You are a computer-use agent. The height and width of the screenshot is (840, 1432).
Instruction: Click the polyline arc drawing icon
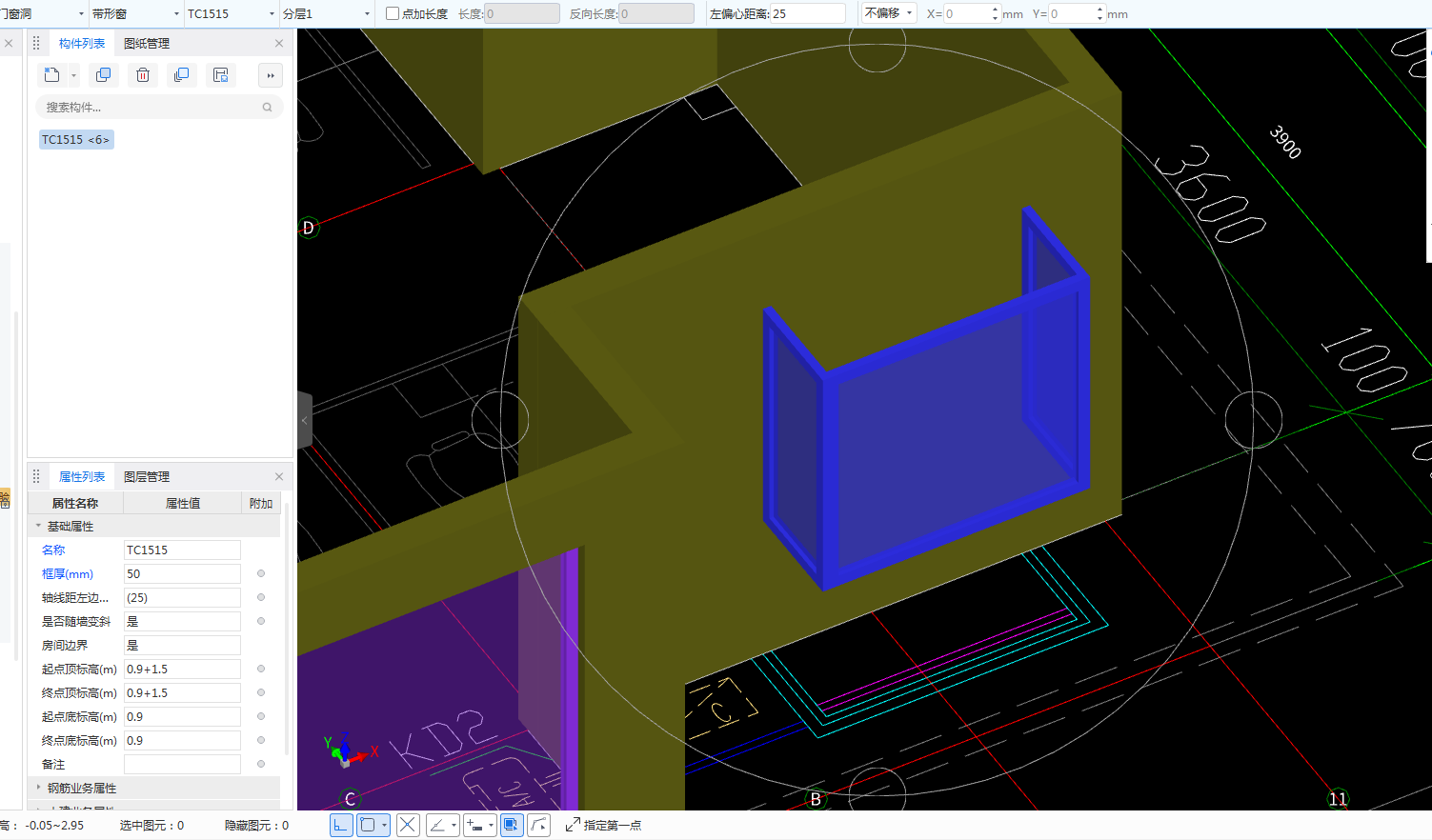click(x=539, y=826)
